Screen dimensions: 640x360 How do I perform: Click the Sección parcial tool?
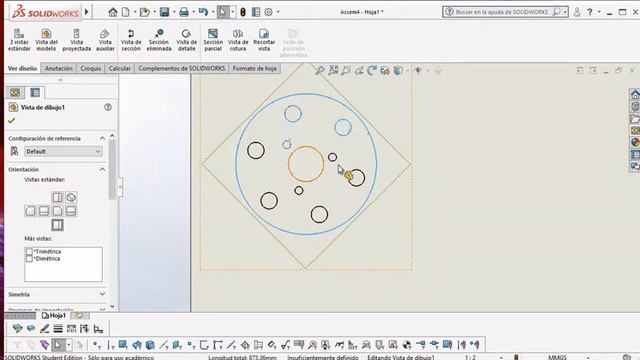[213, 40]
